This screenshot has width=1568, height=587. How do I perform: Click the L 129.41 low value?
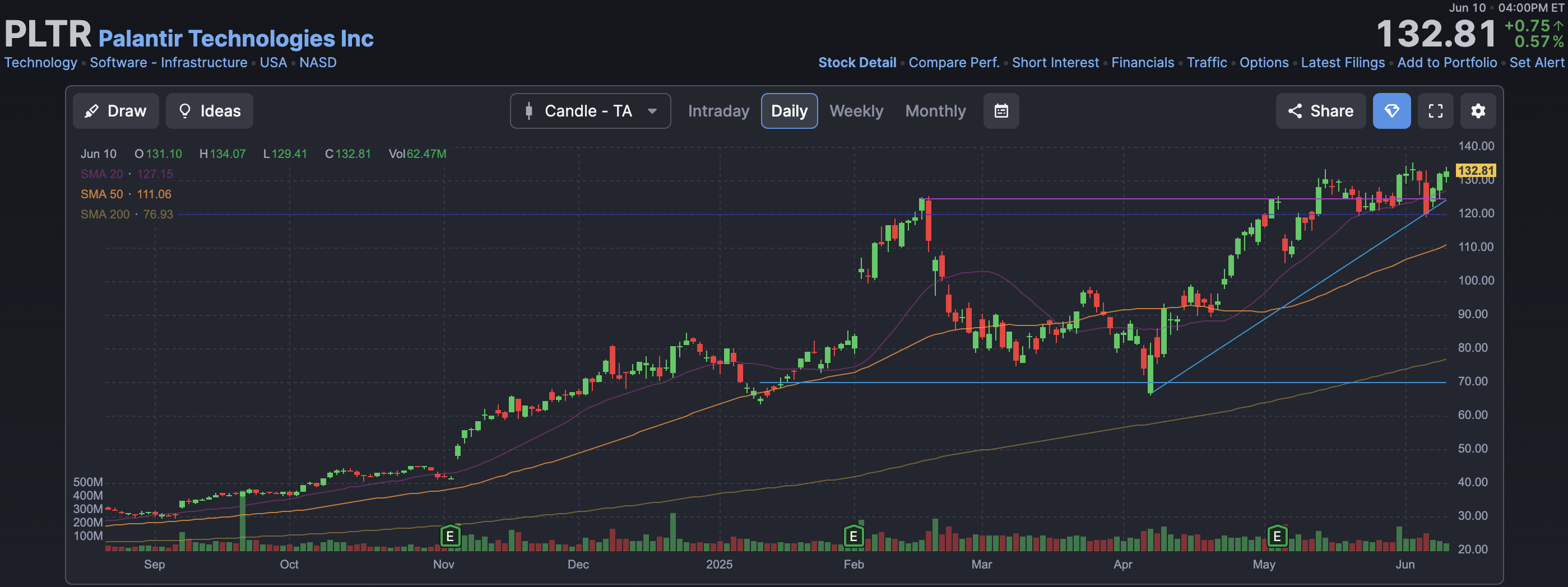pyautogui.click(x=285, y=154)
